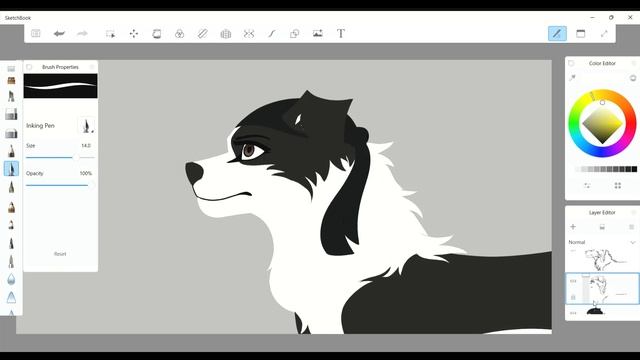Viewport: 640px width, 360px height.
Task: Toggle the brush palette pen icon
Action: 557,33
